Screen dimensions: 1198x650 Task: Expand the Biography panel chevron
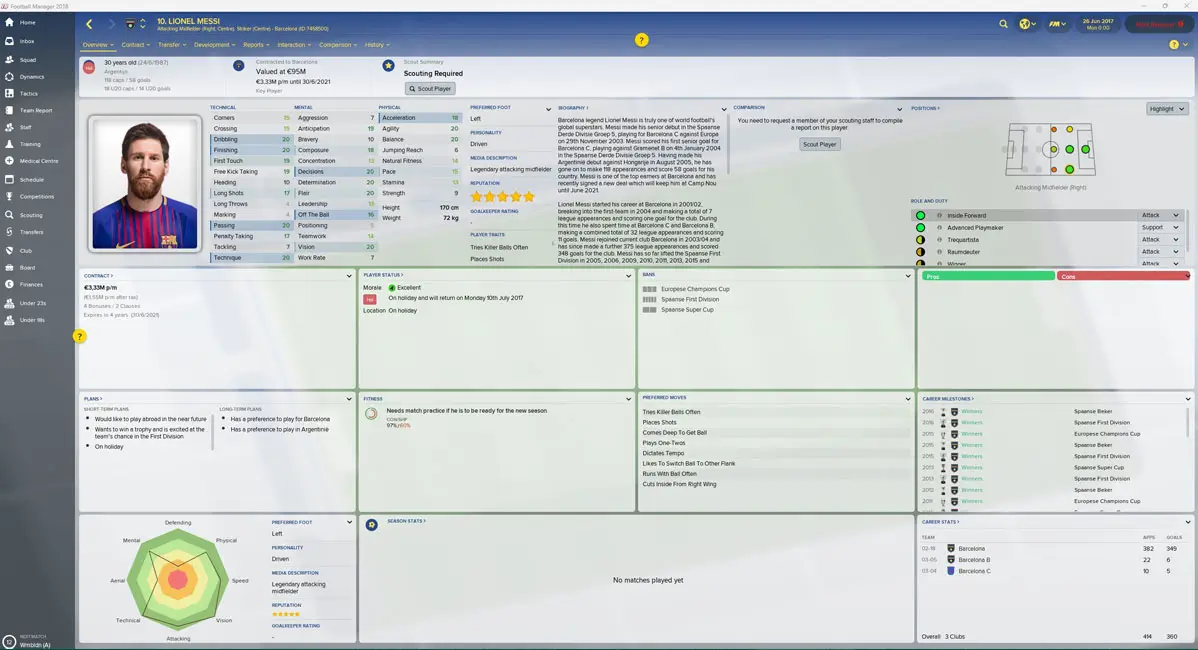pos(724,109)
